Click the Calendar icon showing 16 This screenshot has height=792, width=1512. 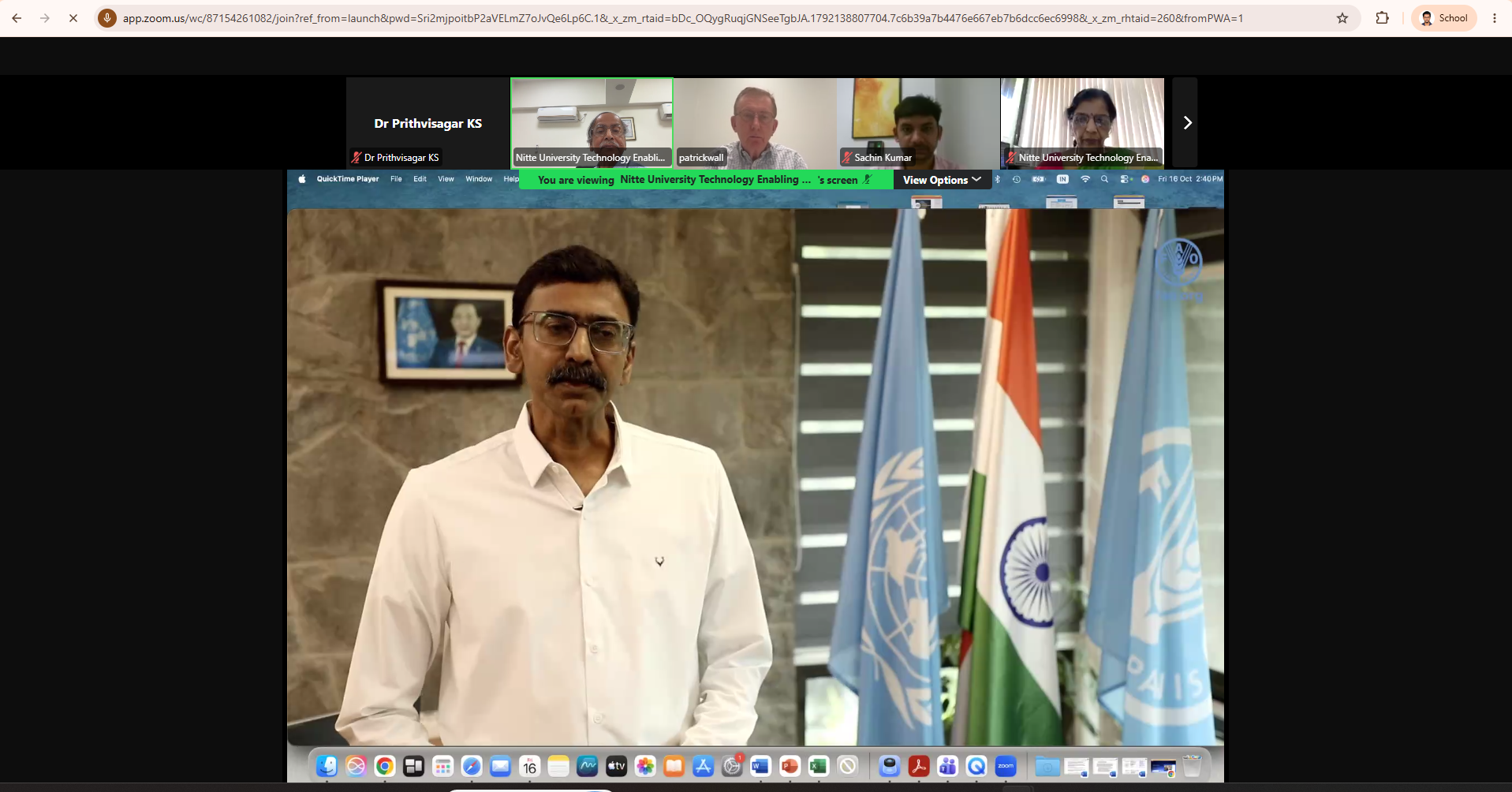pyautogui.click(x=530, y=765)
